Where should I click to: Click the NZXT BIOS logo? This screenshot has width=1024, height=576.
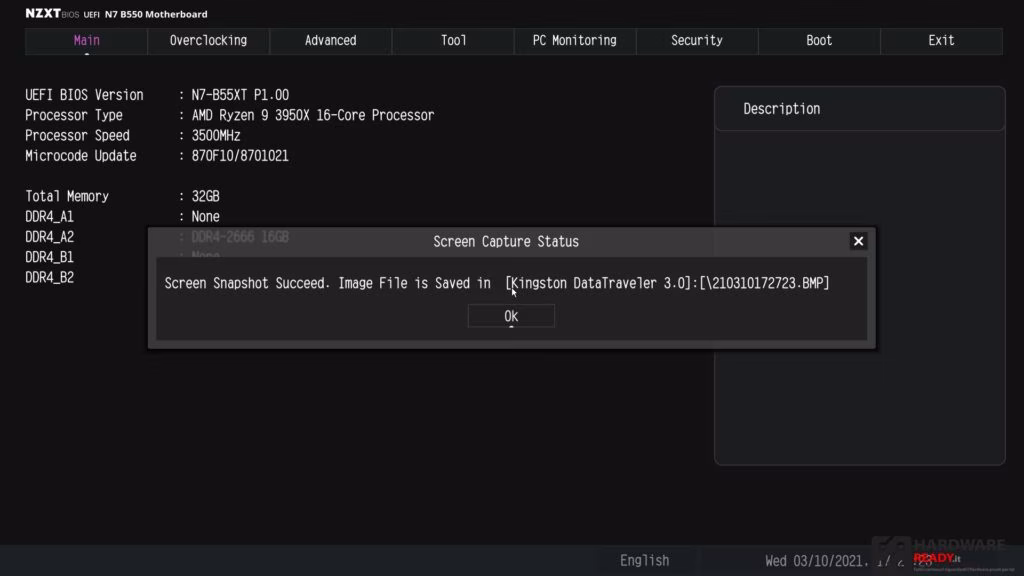52,14
